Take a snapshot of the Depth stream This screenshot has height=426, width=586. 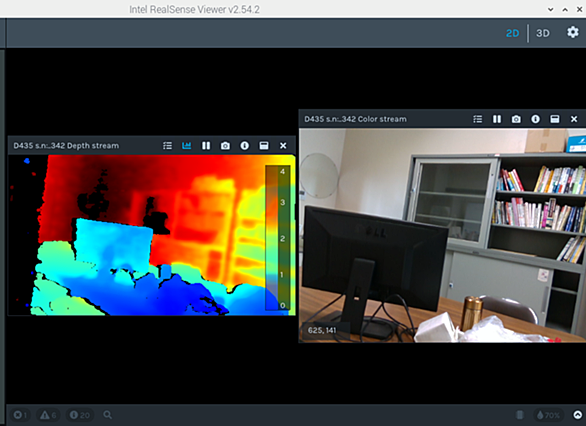click(x=225, y=145)
